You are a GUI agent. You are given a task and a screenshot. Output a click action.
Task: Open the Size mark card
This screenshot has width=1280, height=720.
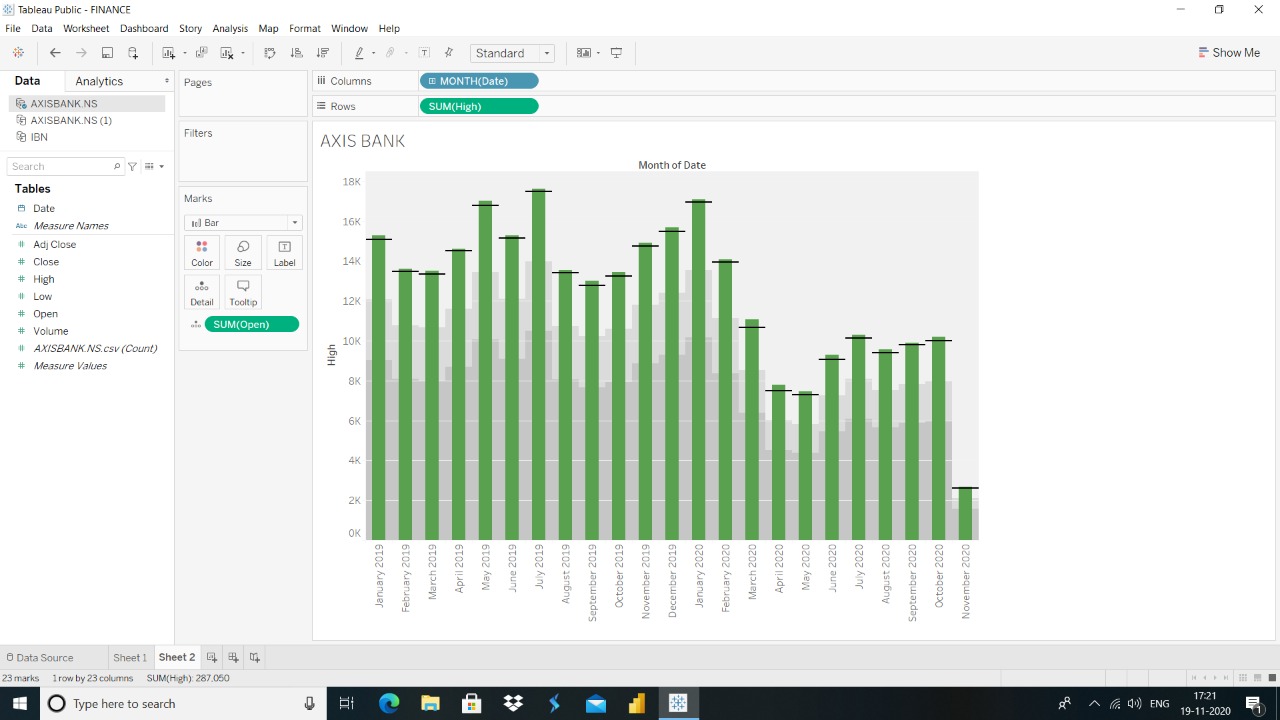[243, 253]
